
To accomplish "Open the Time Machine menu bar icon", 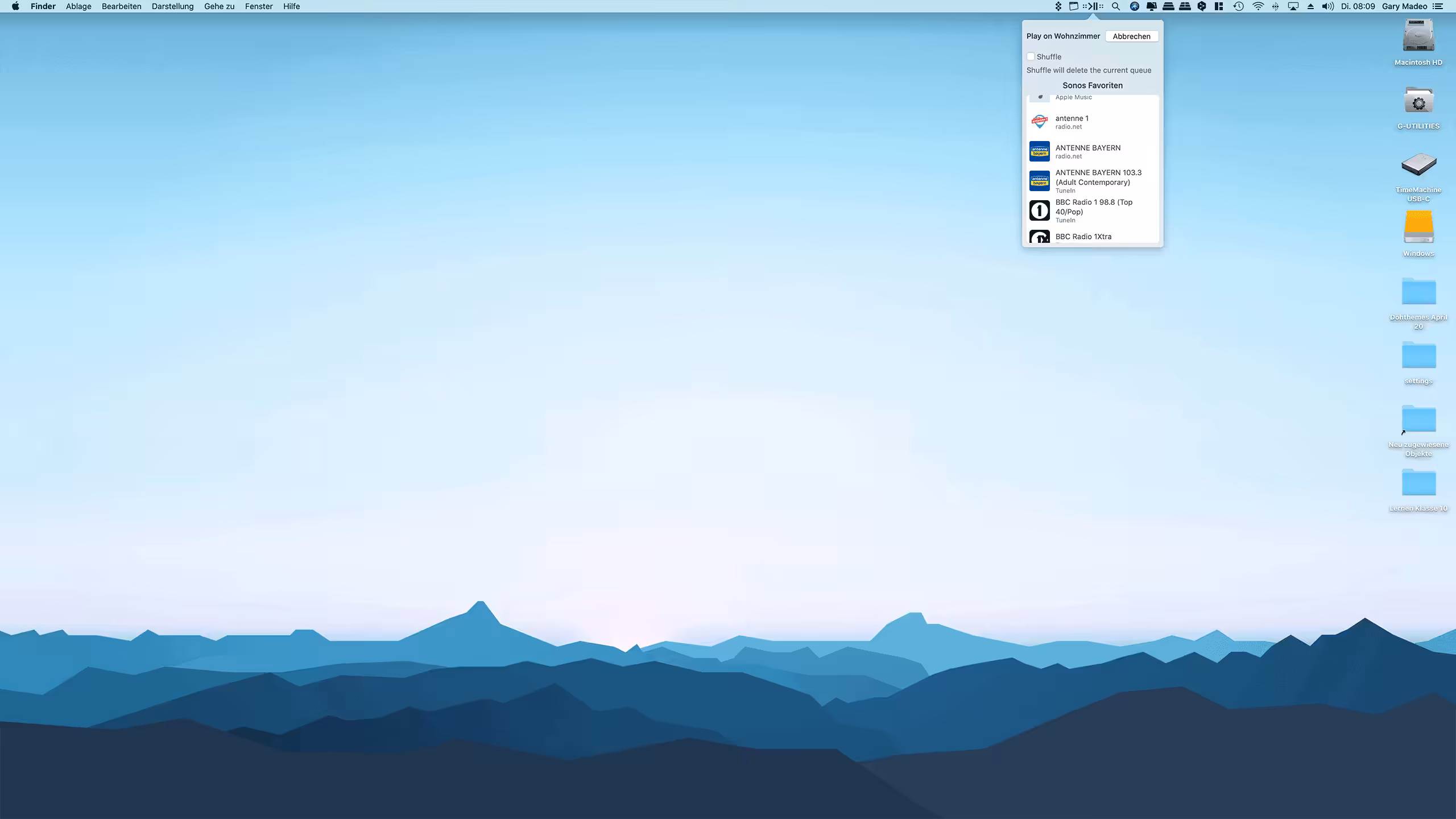I will (x=1238, y=6).
